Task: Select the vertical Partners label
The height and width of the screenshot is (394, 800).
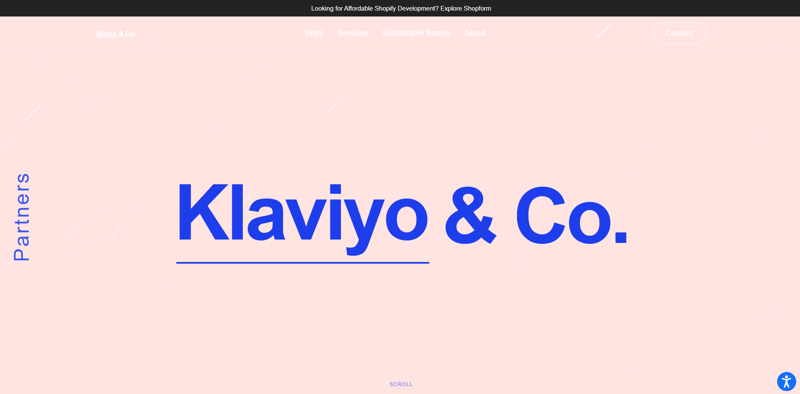Action: point(21,217)
